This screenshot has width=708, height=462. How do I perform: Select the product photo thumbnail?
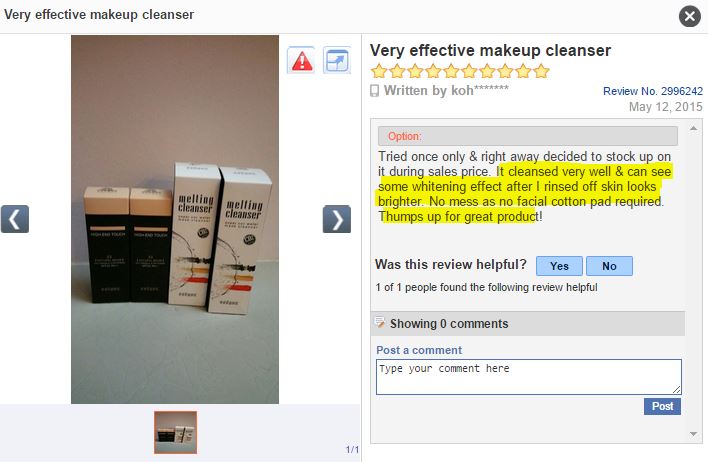175,432
